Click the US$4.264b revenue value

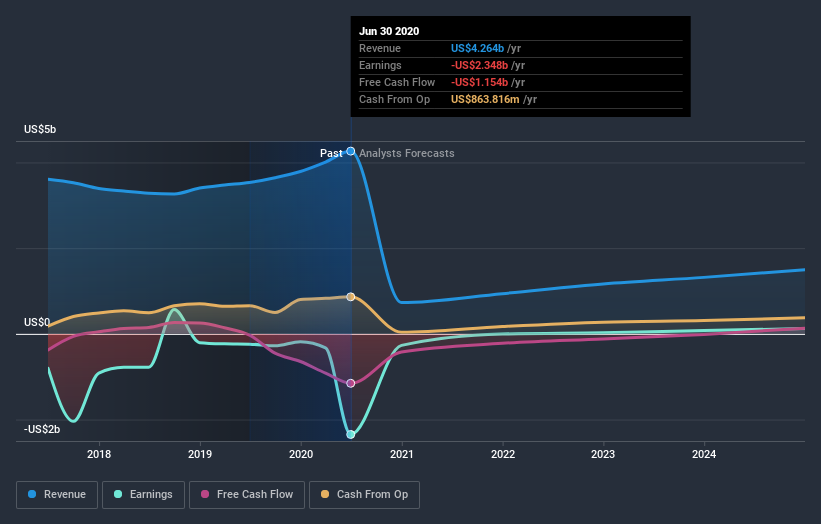point(477,48)
